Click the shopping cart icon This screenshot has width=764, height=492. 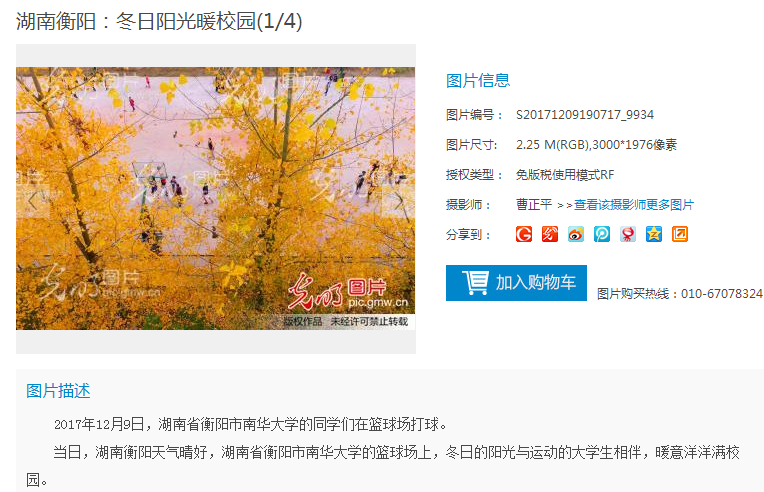click(475, 283)
